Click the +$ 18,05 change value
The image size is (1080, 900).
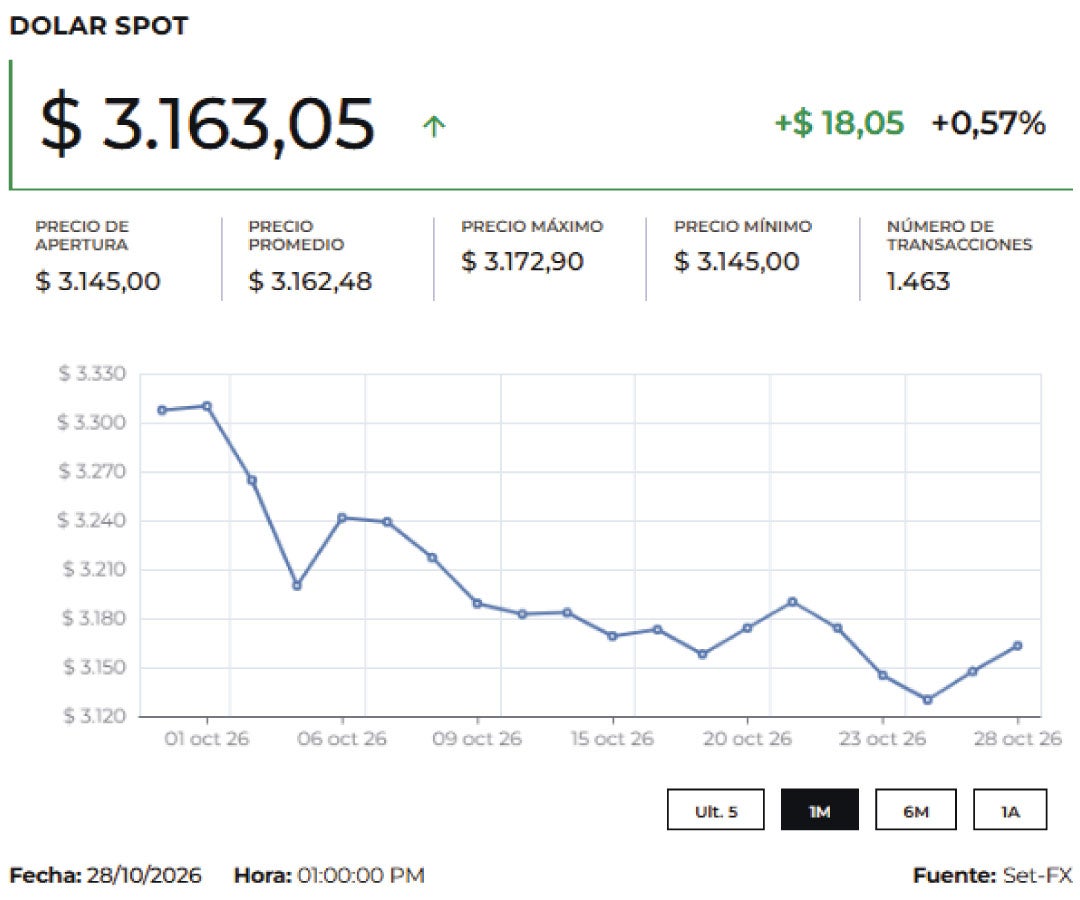click(839, 123)
